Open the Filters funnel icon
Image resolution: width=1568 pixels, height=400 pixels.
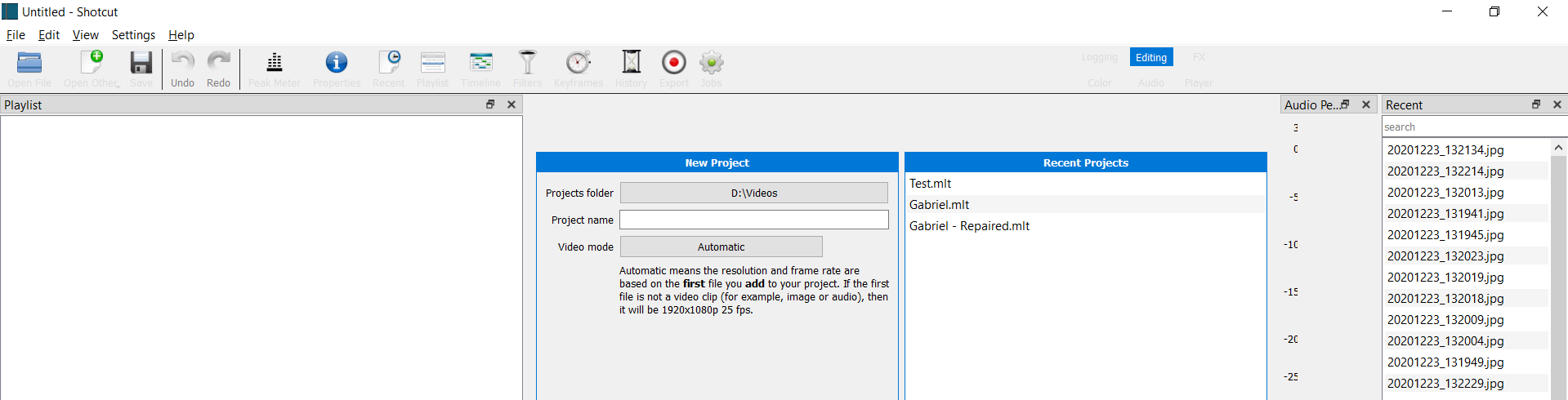[528, 62]
